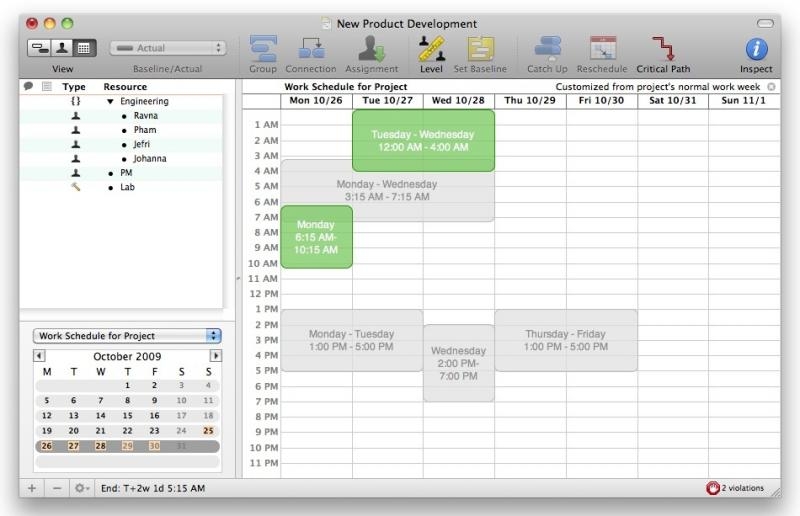Screen dimensions: 800x516
Task: Select the PM resource row
Action: tap(121, 173)
